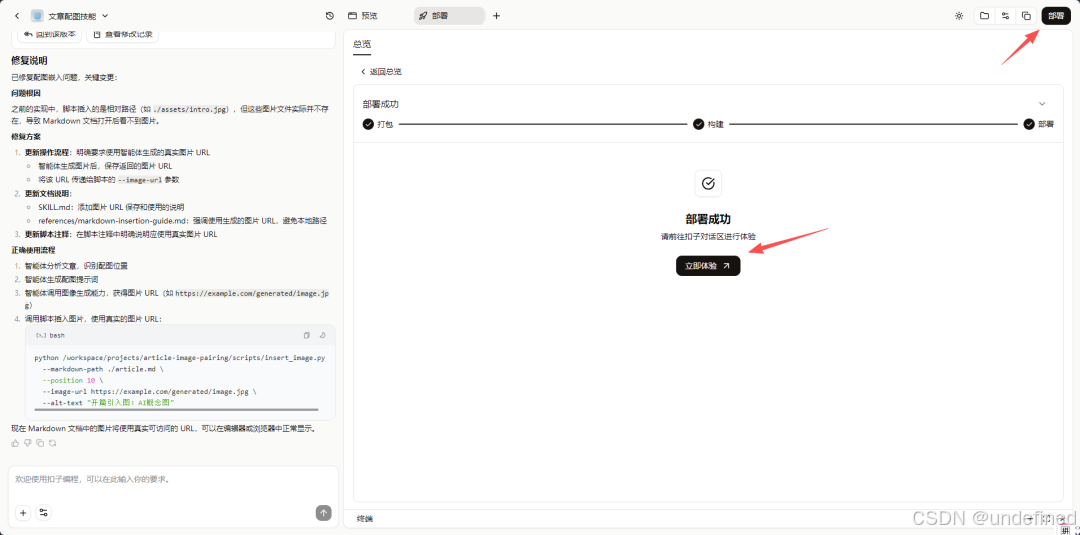The height and width of the screenshot is (535, 1080).
Task: Click the 正确使用流程 heading
Action: coord(33,250)
